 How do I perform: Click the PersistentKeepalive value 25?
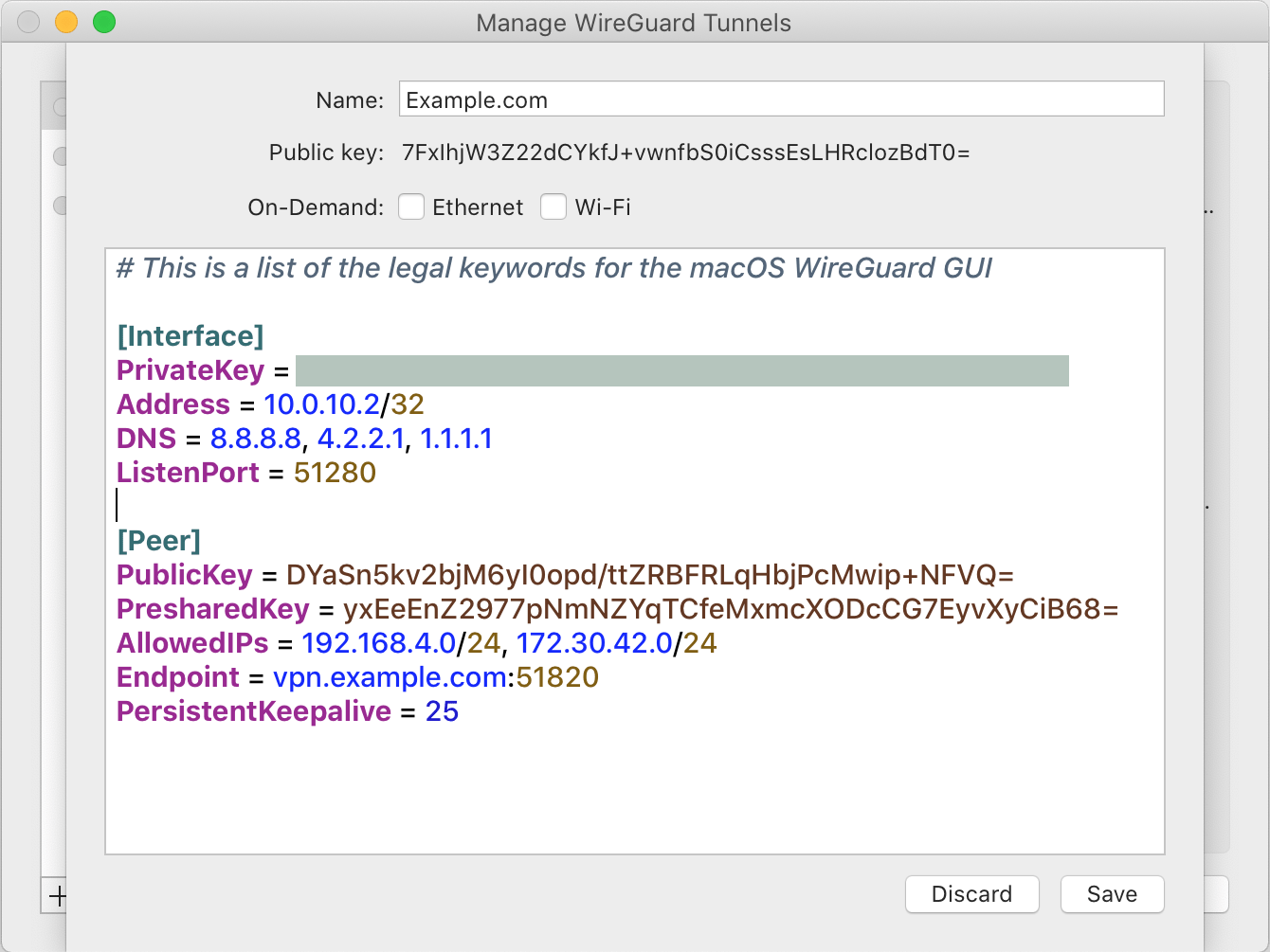click(442, 711)
